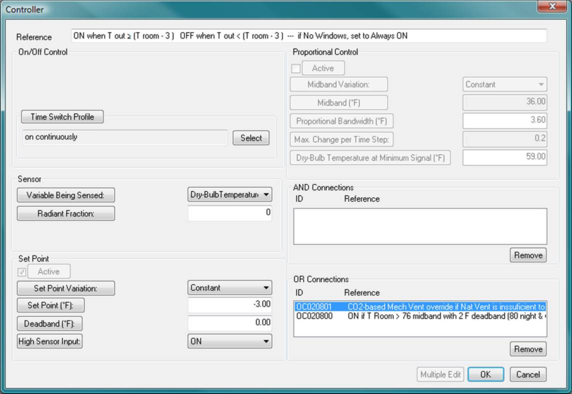Screen dimensions: 572x394
Task: Select OR connection row OC020800
Action: point(420,316)
